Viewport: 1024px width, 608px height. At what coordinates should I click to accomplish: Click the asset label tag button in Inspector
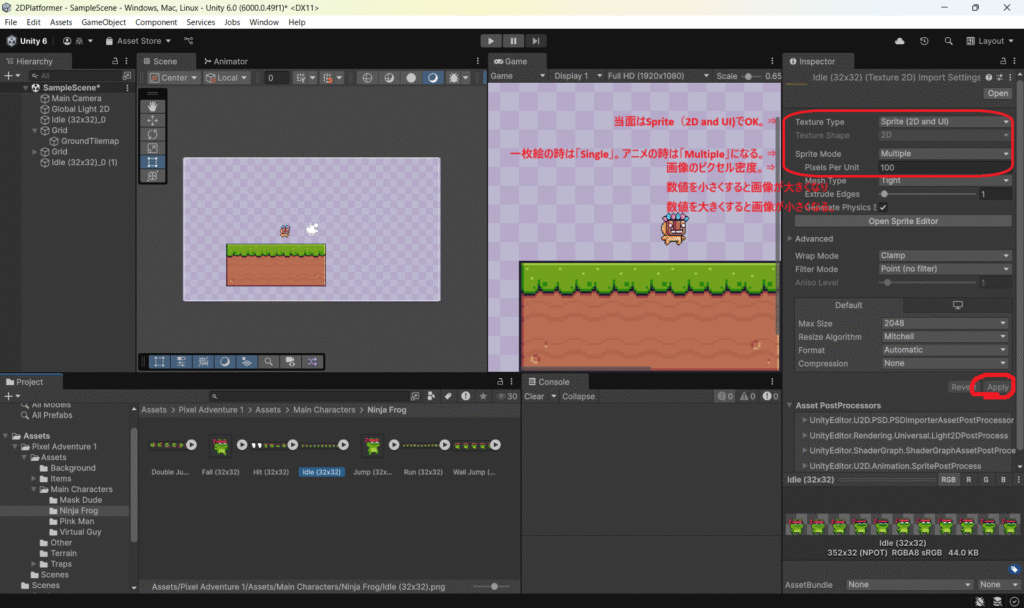(x=1014, y=569)
